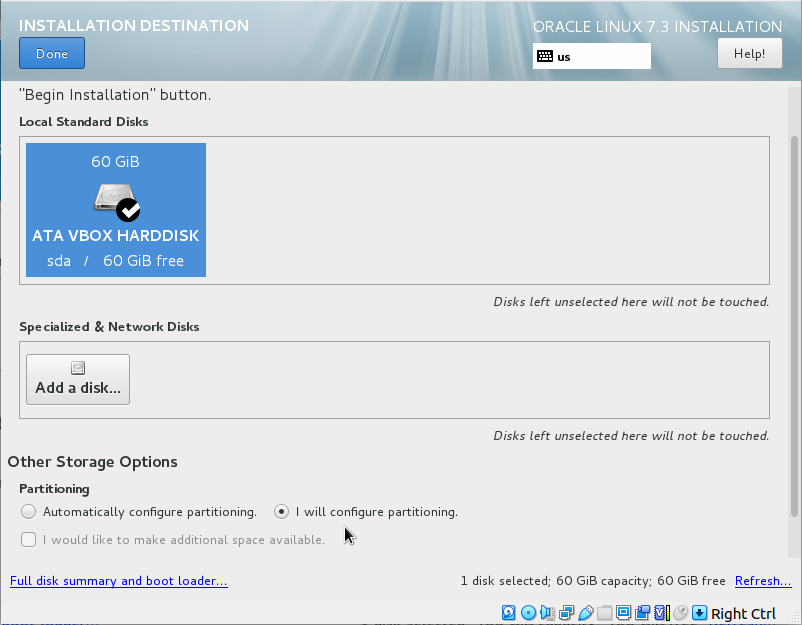Click VirtualBox USB devices status icon
The height and width of the screenshot is (625, 802).
586,613
